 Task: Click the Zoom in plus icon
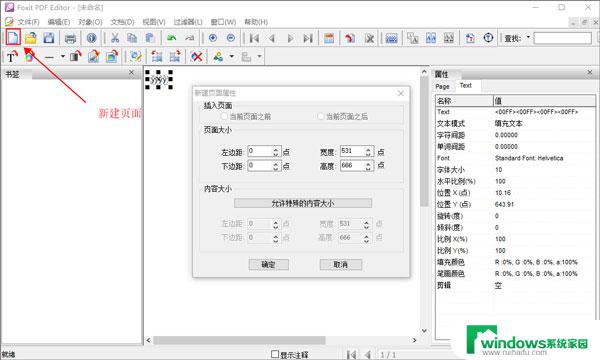213,38
